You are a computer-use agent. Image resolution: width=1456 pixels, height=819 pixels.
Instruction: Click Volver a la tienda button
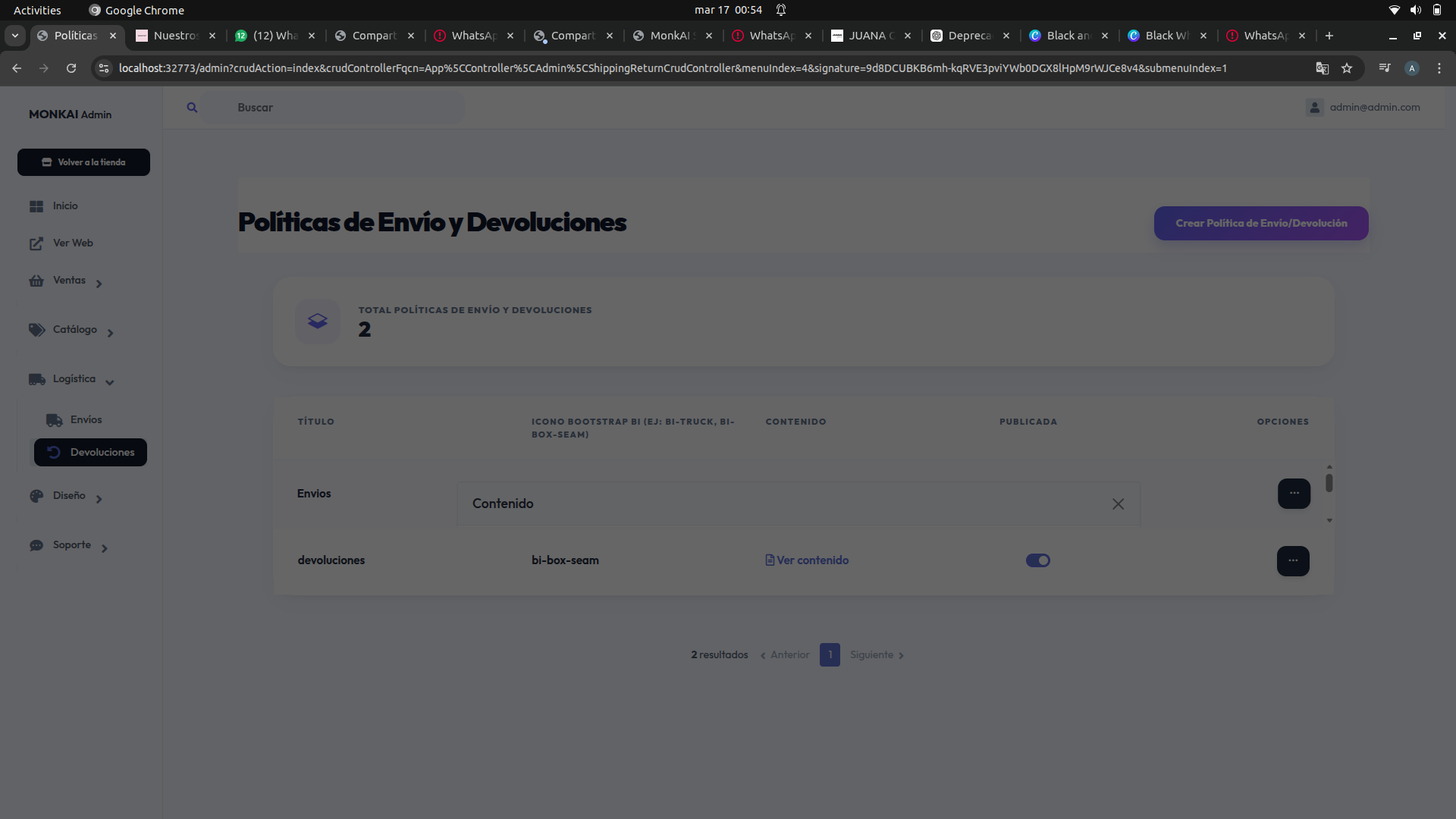point(83,162)
